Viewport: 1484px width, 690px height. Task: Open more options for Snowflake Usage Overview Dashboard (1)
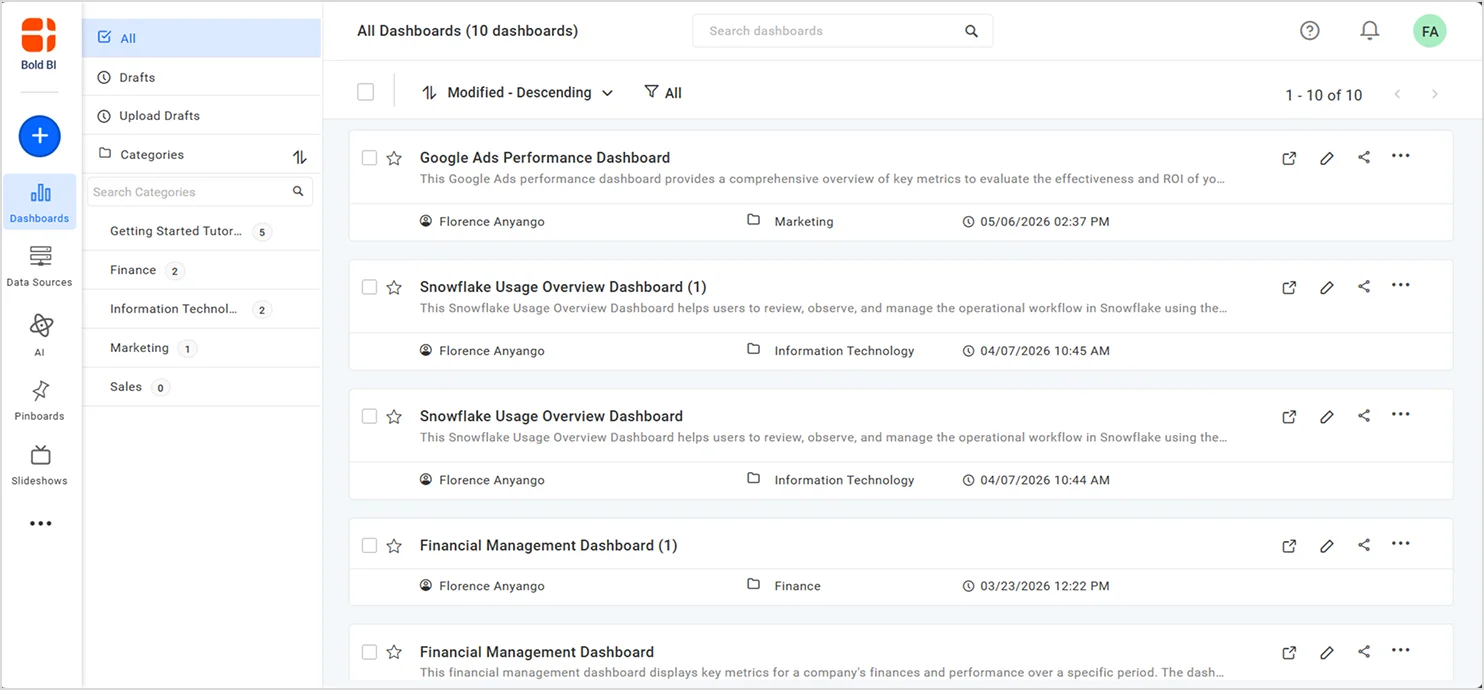tap(1400, 285)
